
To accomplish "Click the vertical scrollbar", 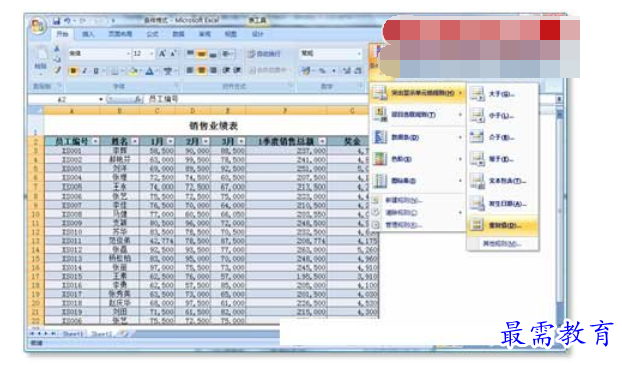I will pyautogui.click(x=559, y=210).
